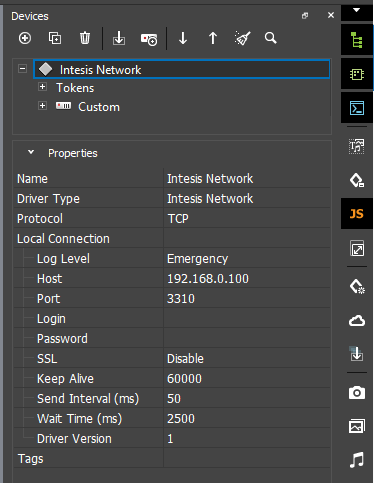Screen dimensions: 374x483
Task: Click the Keep Alive property label
Action: [65, 379]
